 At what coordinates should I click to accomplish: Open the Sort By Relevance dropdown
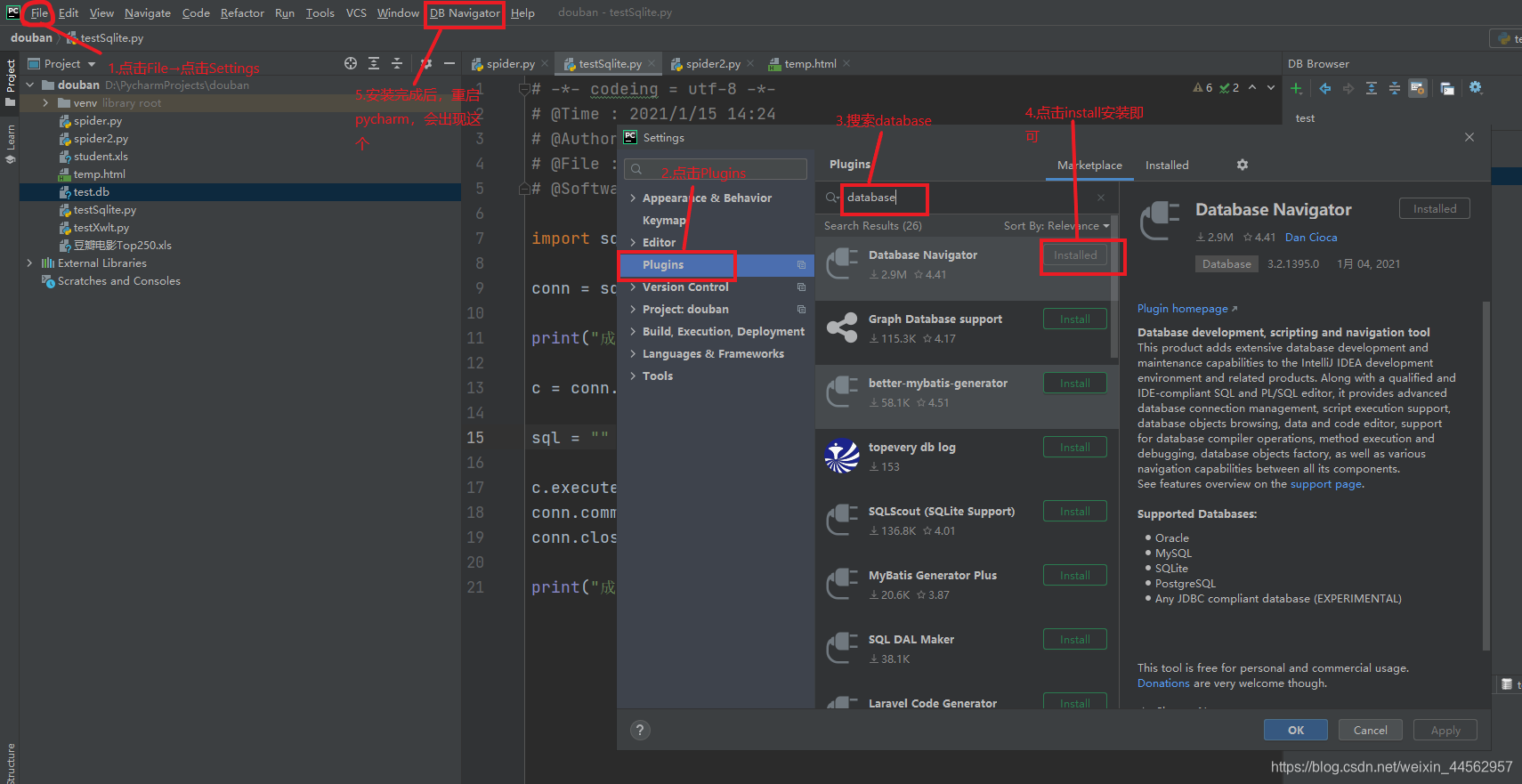1056,225
